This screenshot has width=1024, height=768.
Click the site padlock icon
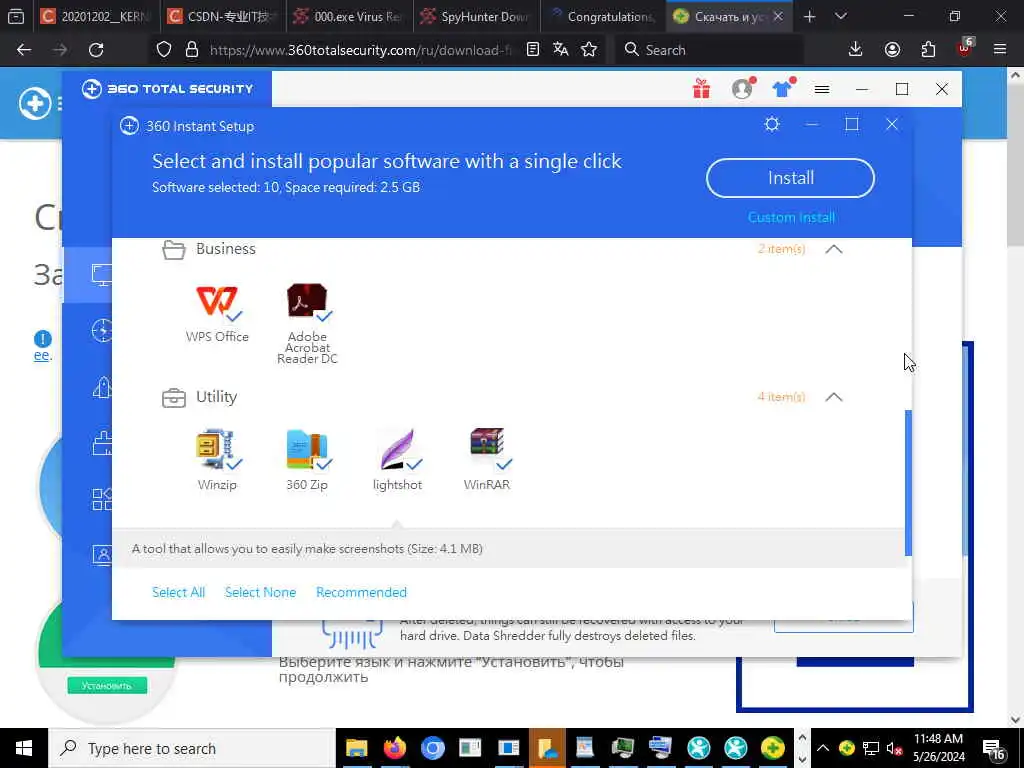point(191,50)
